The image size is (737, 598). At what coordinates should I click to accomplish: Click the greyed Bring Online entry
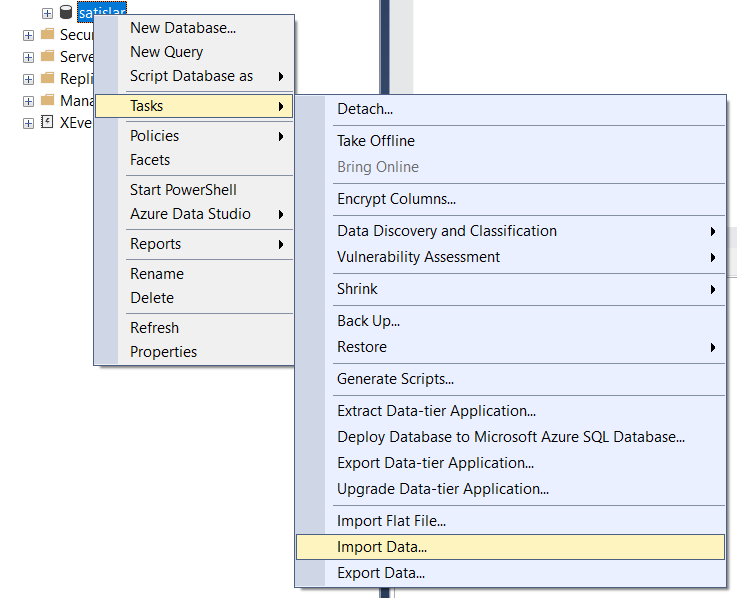click(x=510, y=167)
